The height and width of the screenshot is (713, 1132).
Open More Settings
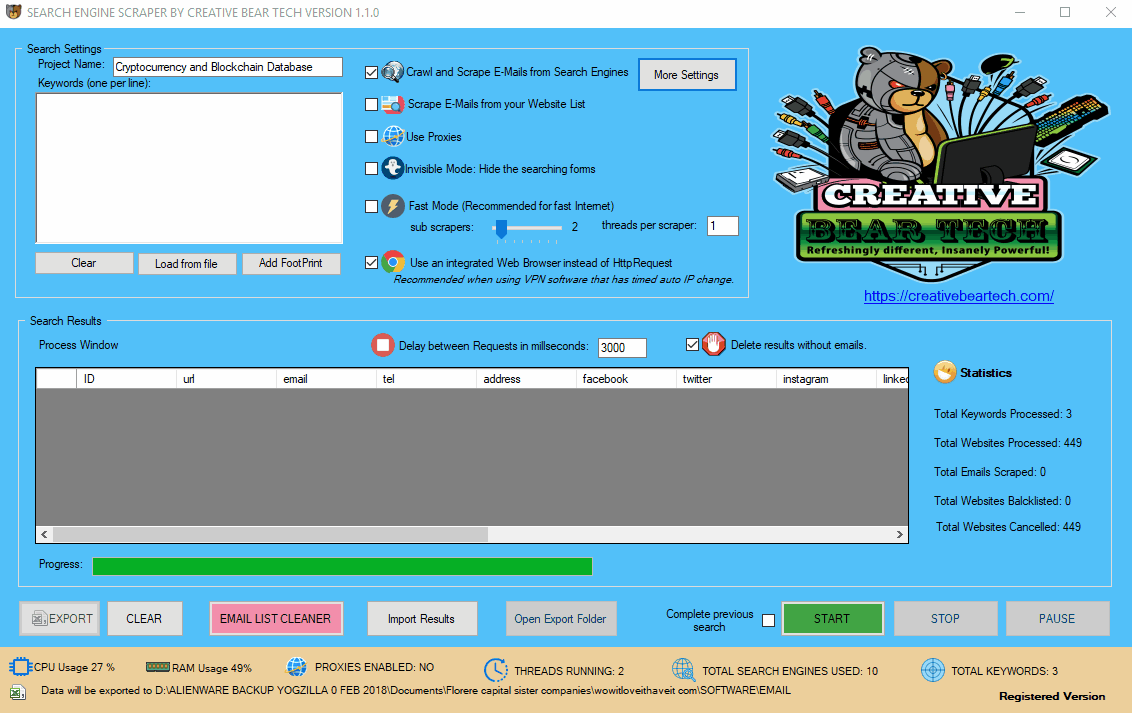(687, 74)
